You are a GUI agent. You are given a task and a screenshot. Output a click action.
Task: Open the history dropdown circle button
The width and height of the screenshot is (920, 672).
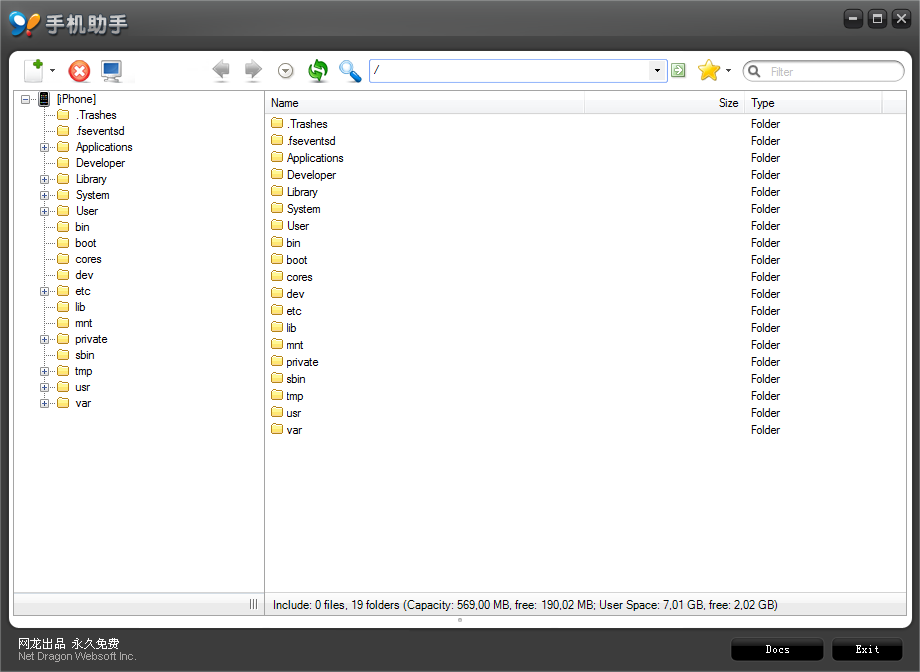pyautogui.click(x=285, y=71)
